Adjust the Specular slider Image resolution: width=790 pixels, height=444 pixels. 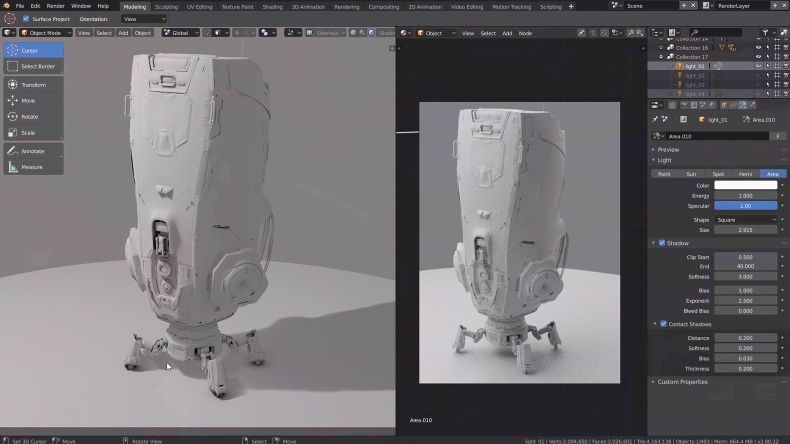point(746,206)
